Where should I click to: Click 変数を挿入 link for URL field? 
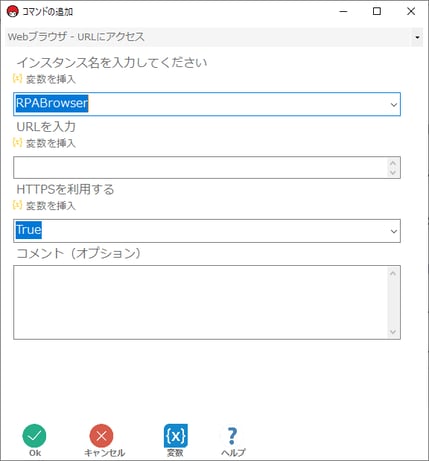[x=51, y=143]
